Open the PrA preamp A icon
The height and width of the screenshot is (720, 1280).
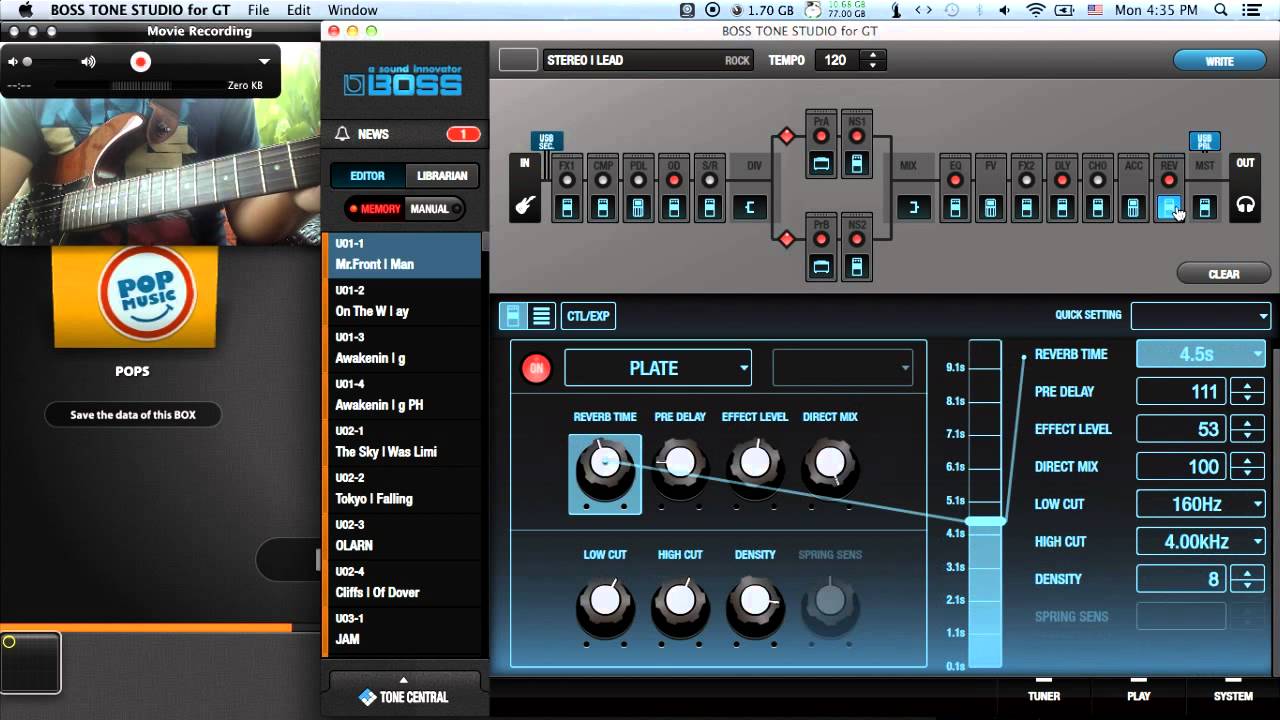[x=821, y=163]
